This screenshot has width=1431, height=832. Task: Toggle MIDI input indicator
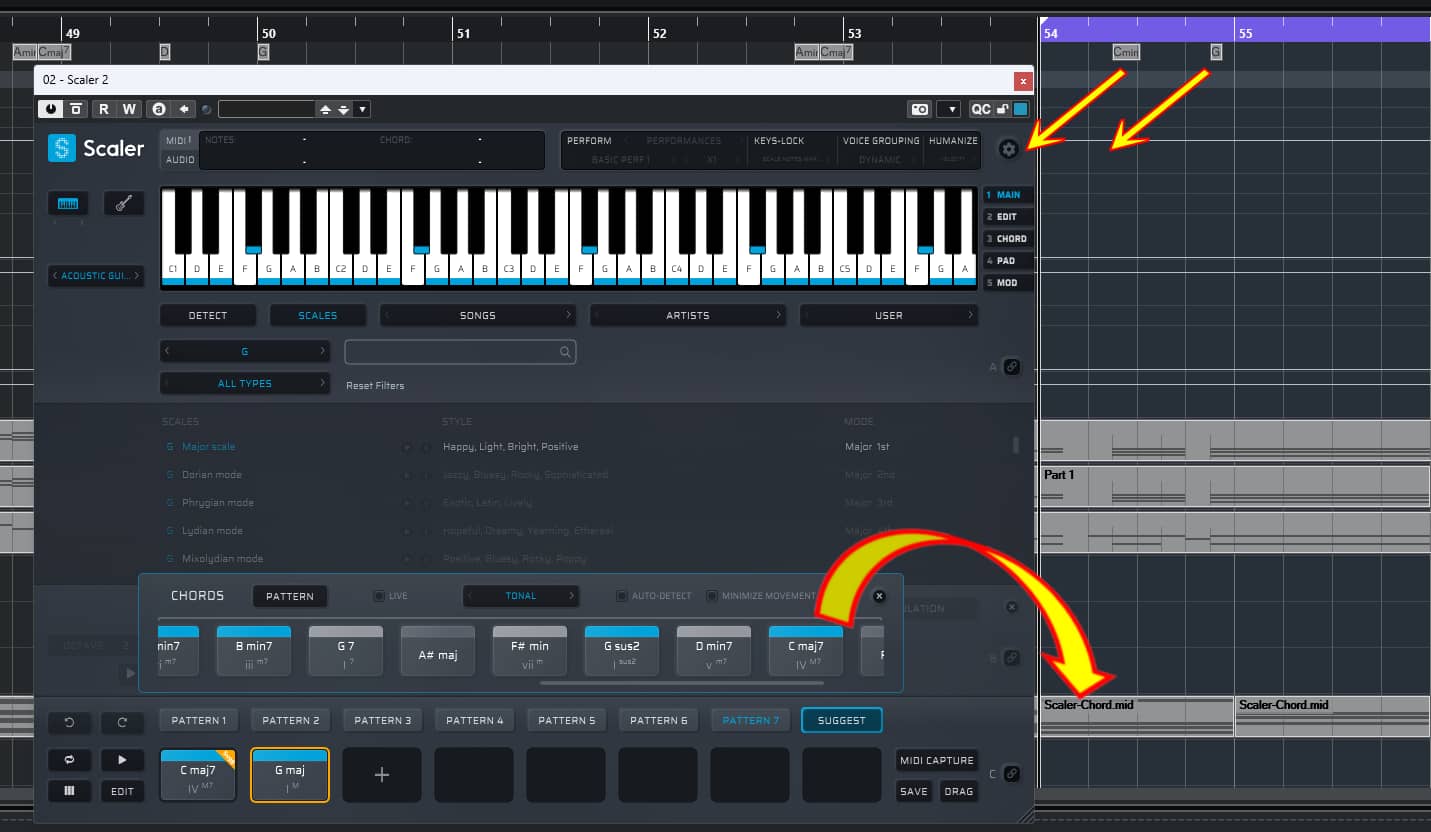click(179, 140)
